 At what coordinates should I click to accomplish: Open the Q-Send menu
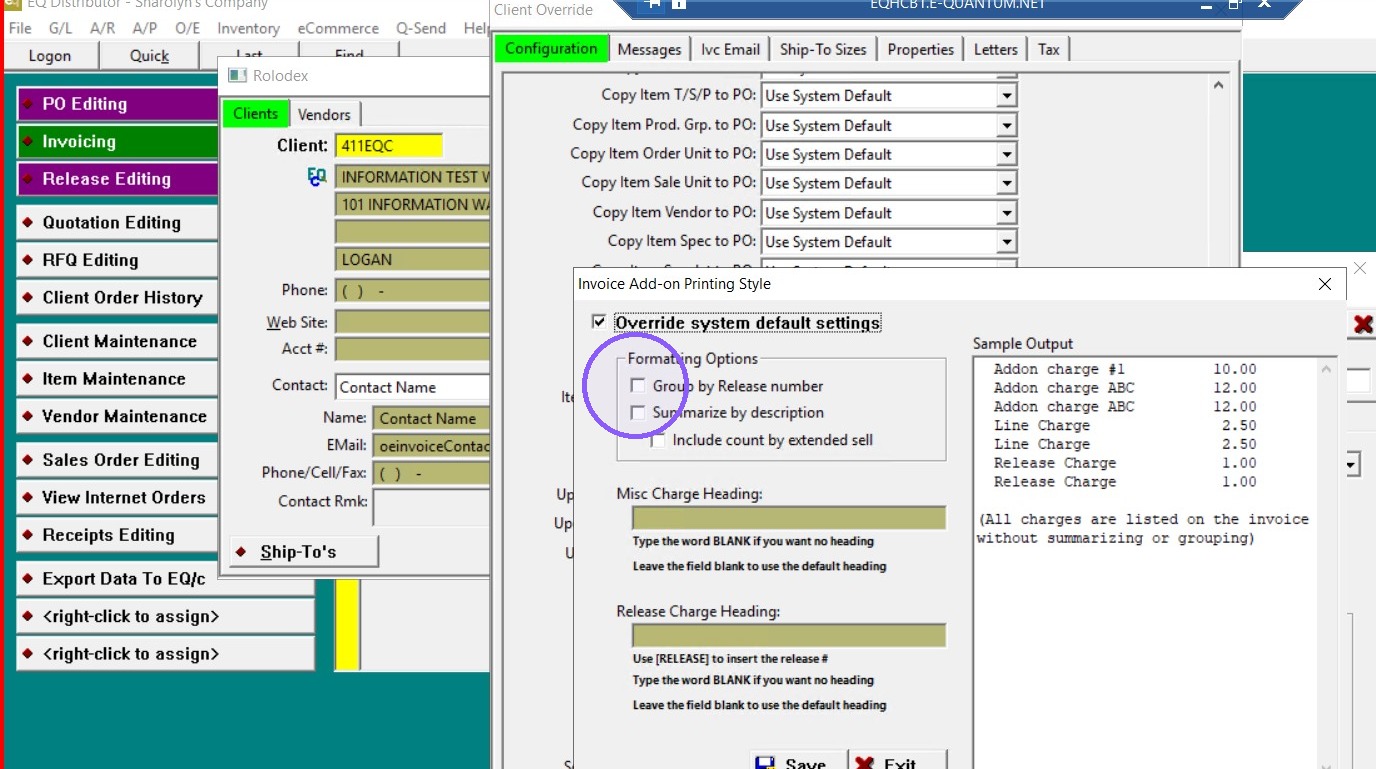pos(421,28)
